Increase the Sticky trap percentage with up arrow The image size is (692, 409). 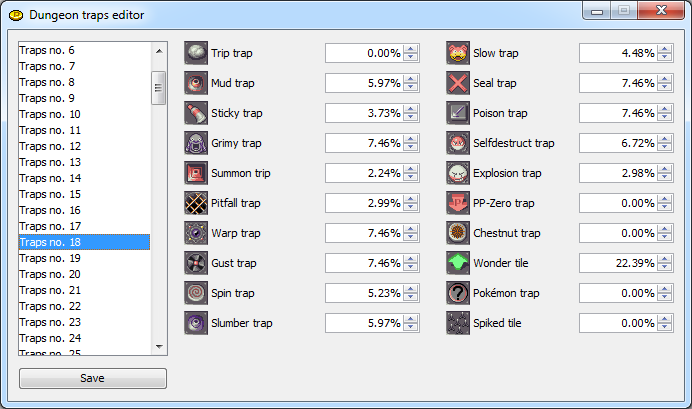pyautogui.click(x=411, y=109)
